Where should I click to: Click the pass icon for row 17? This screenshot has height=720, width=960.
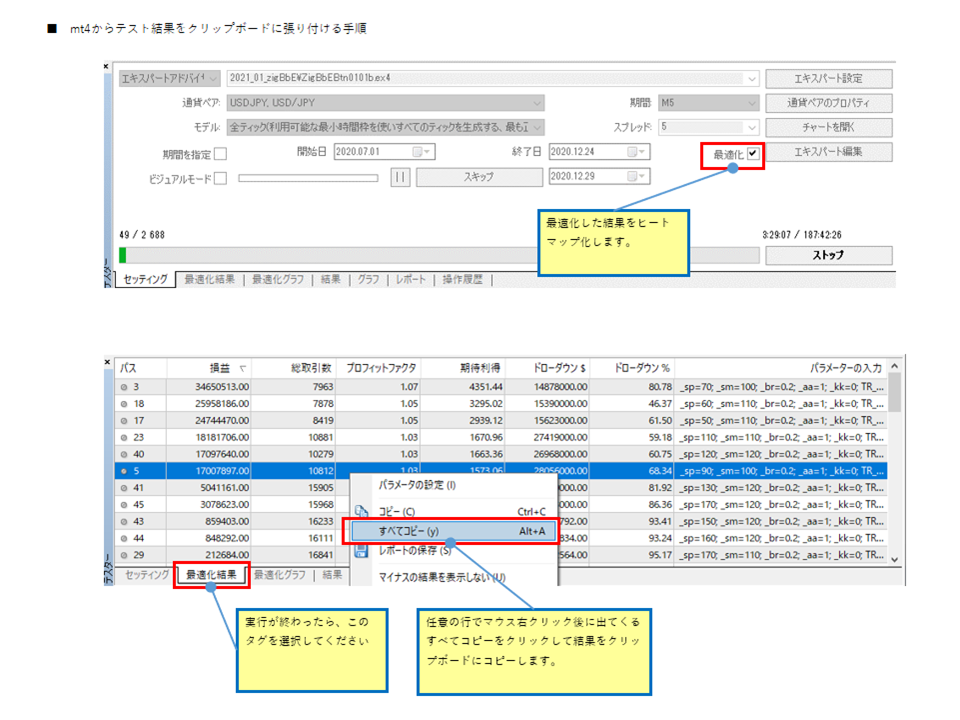(124, 421)
